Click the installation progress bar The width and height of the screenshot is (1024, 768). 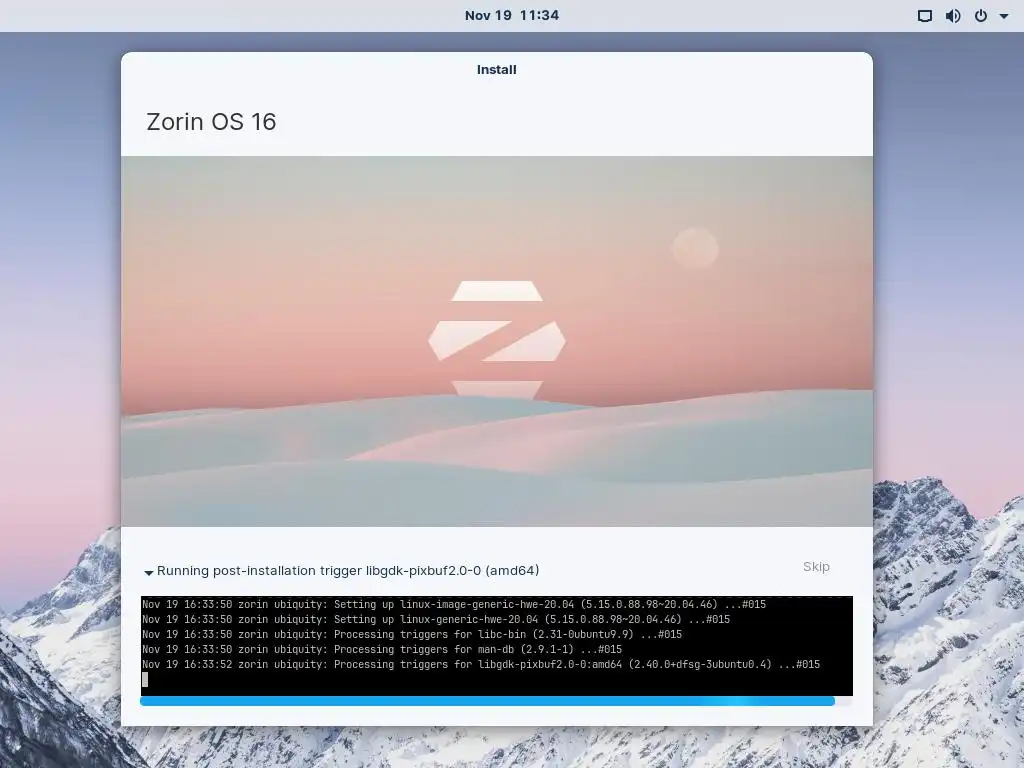tap(496, 701)
